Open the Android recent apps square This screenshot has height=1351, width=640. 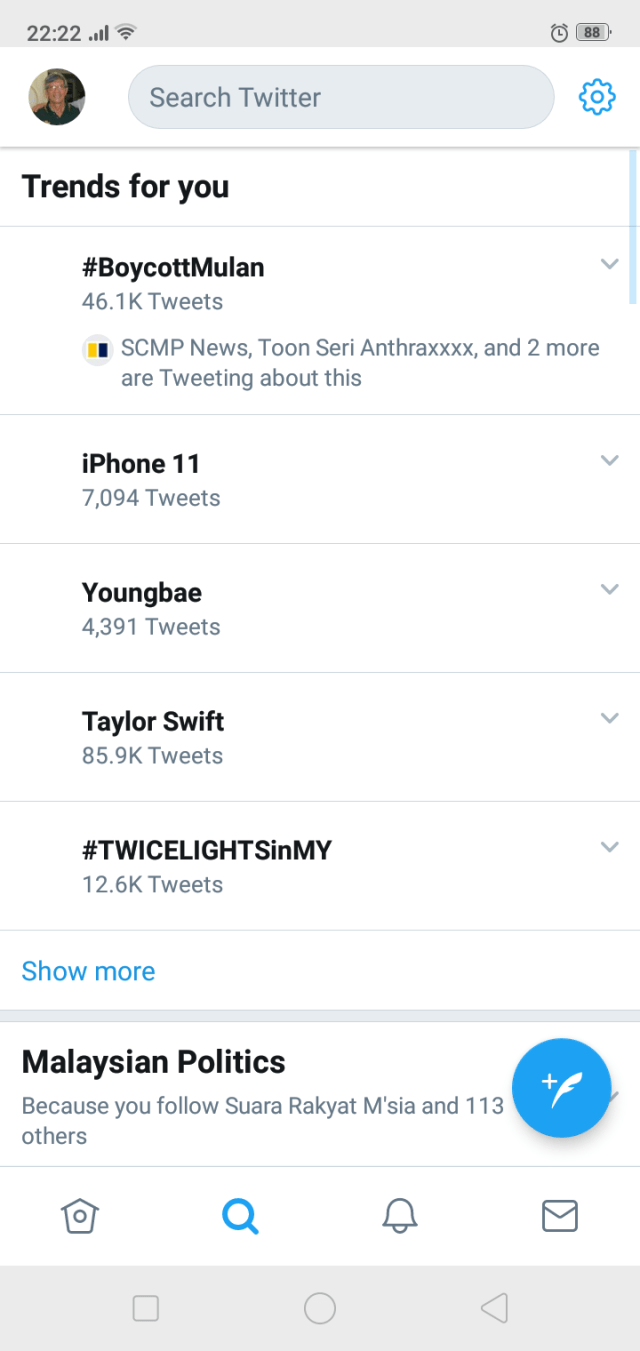point(146,1308)
